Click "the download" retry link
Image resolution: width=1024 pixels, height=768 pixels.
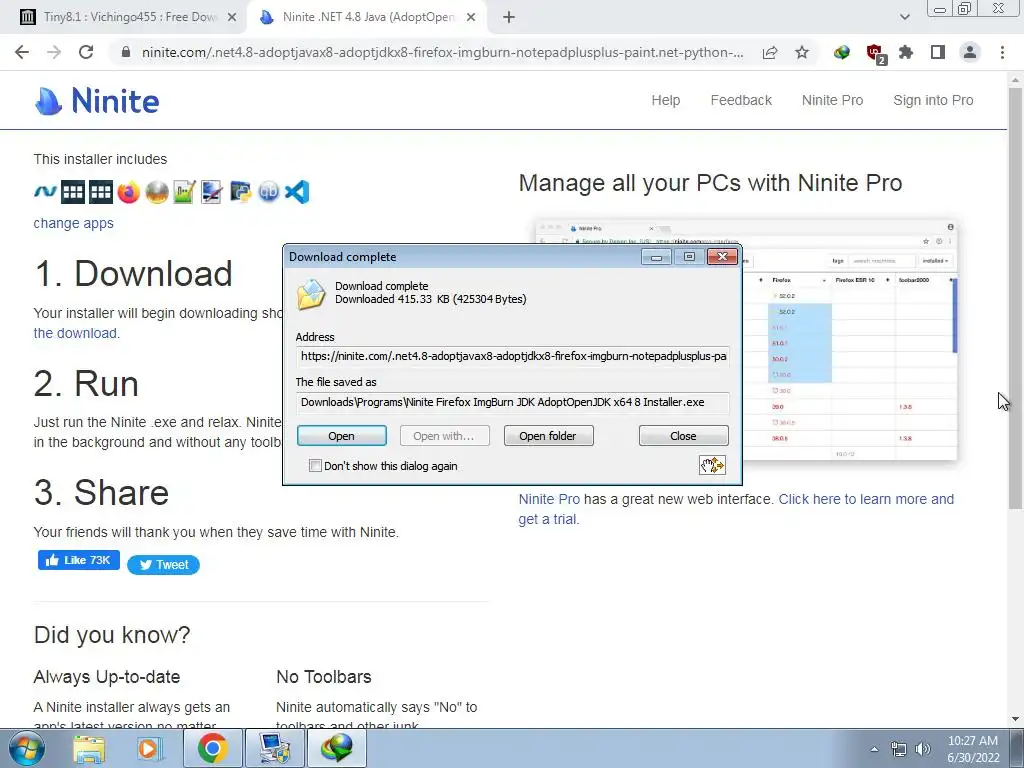pos(76,333)
